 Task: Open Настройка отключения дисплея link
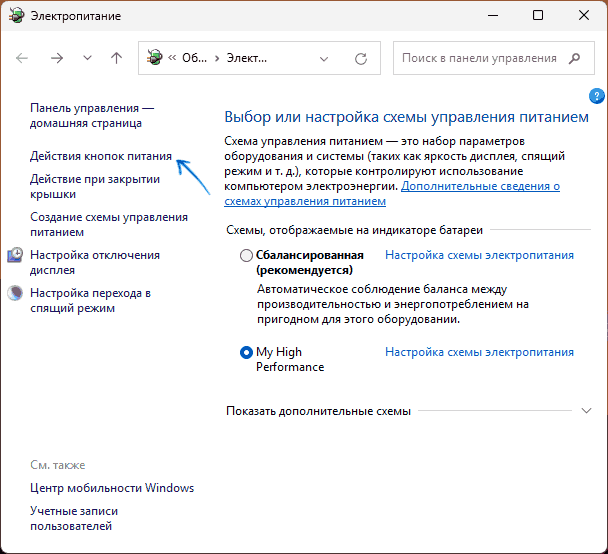coord(95,262)
